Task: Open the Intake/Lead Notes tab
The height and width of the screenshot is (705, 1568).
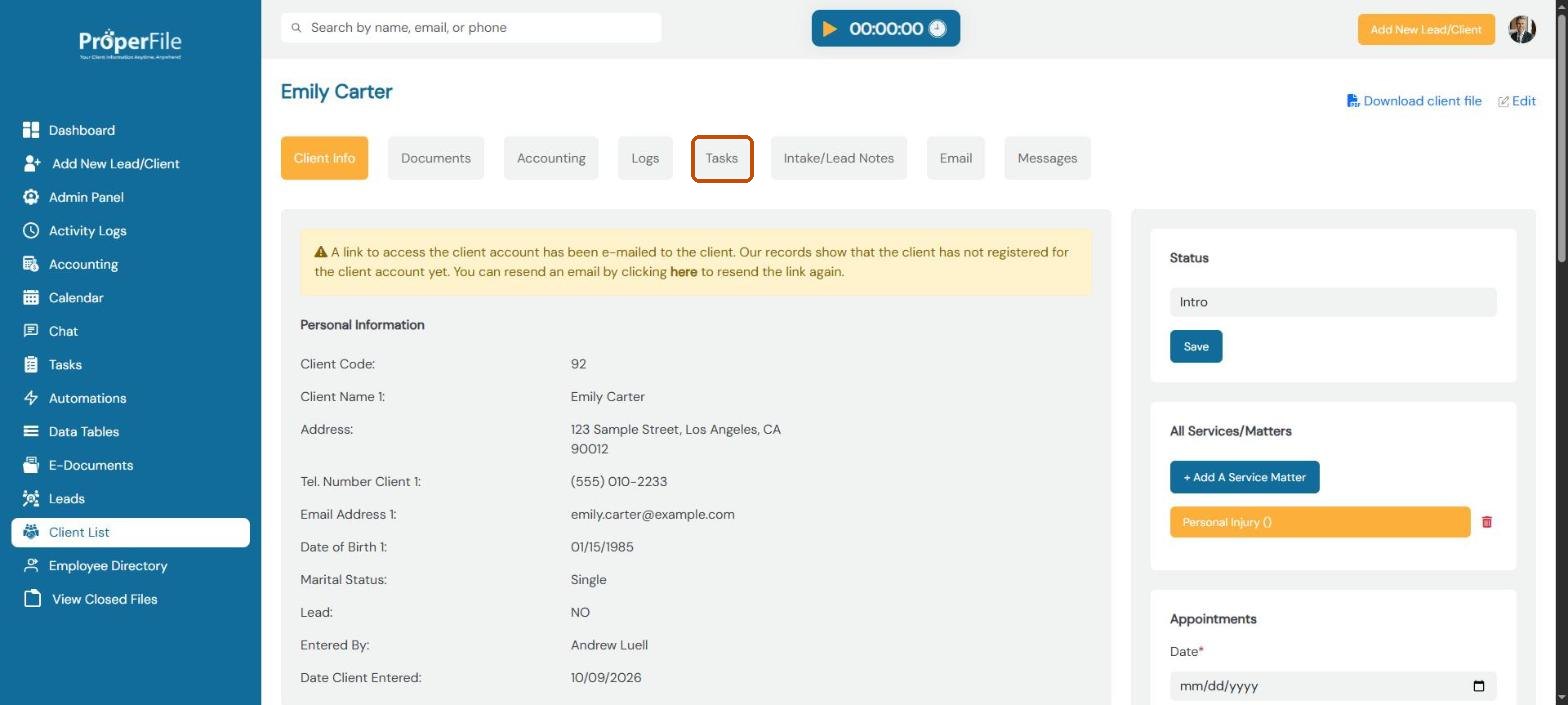Action: pyautogui.click(x=839, y=158)
